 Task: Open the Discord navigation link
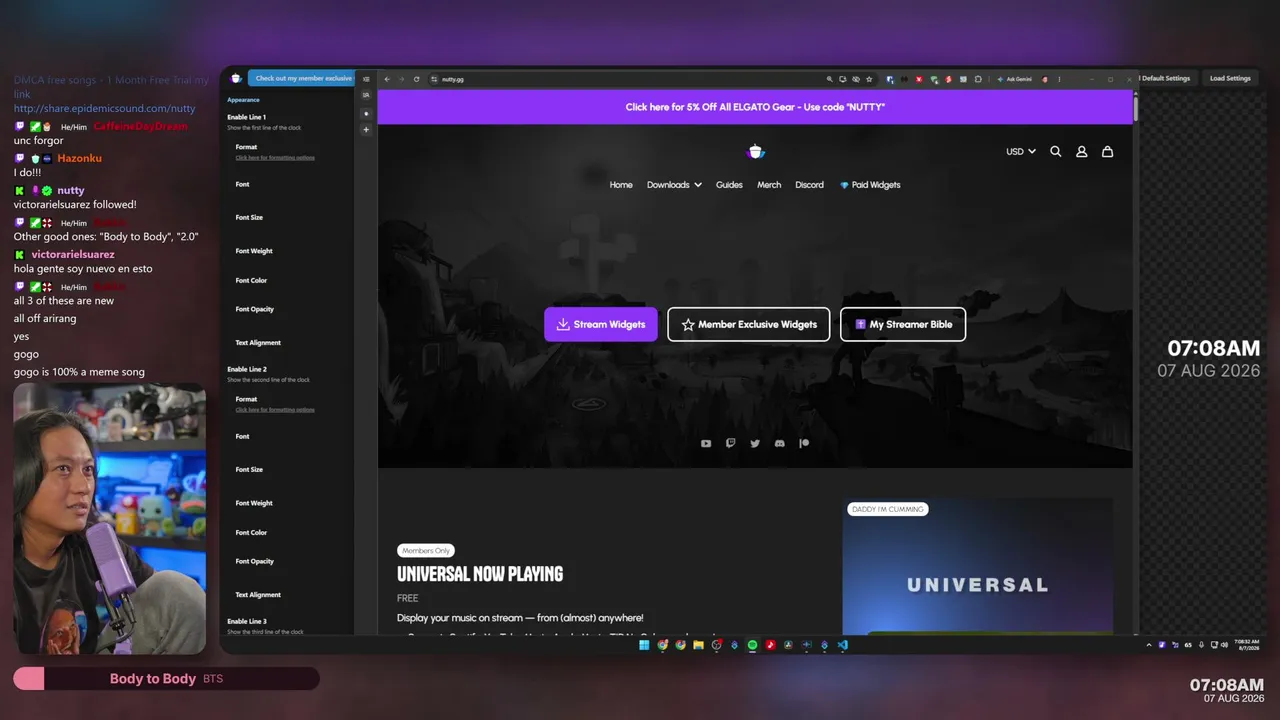coord(809,185)
